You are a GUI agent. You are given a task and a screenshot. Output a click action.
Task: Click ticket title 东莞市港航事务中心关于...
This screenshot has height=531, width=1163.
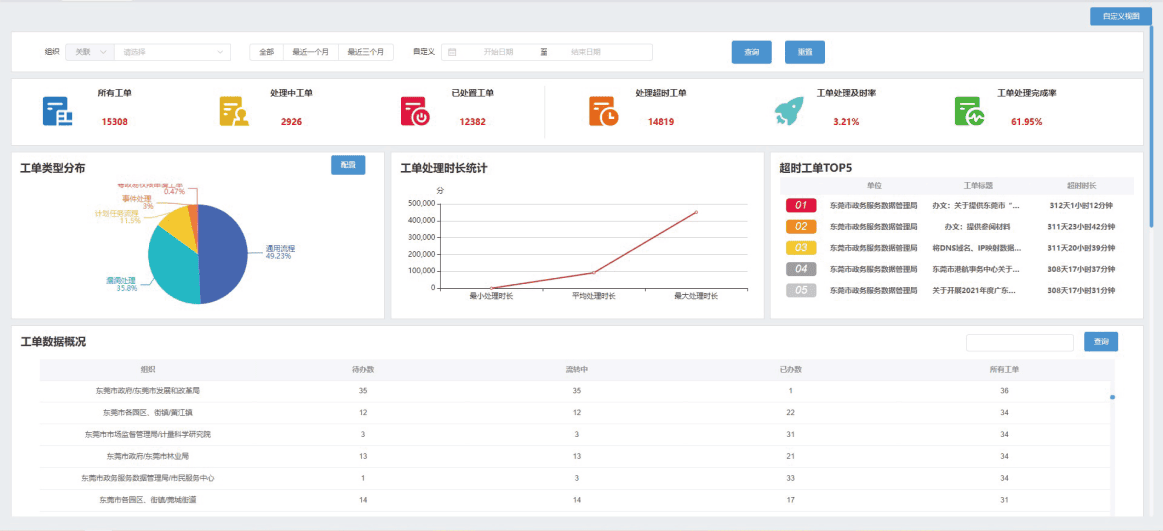[977, 269]
